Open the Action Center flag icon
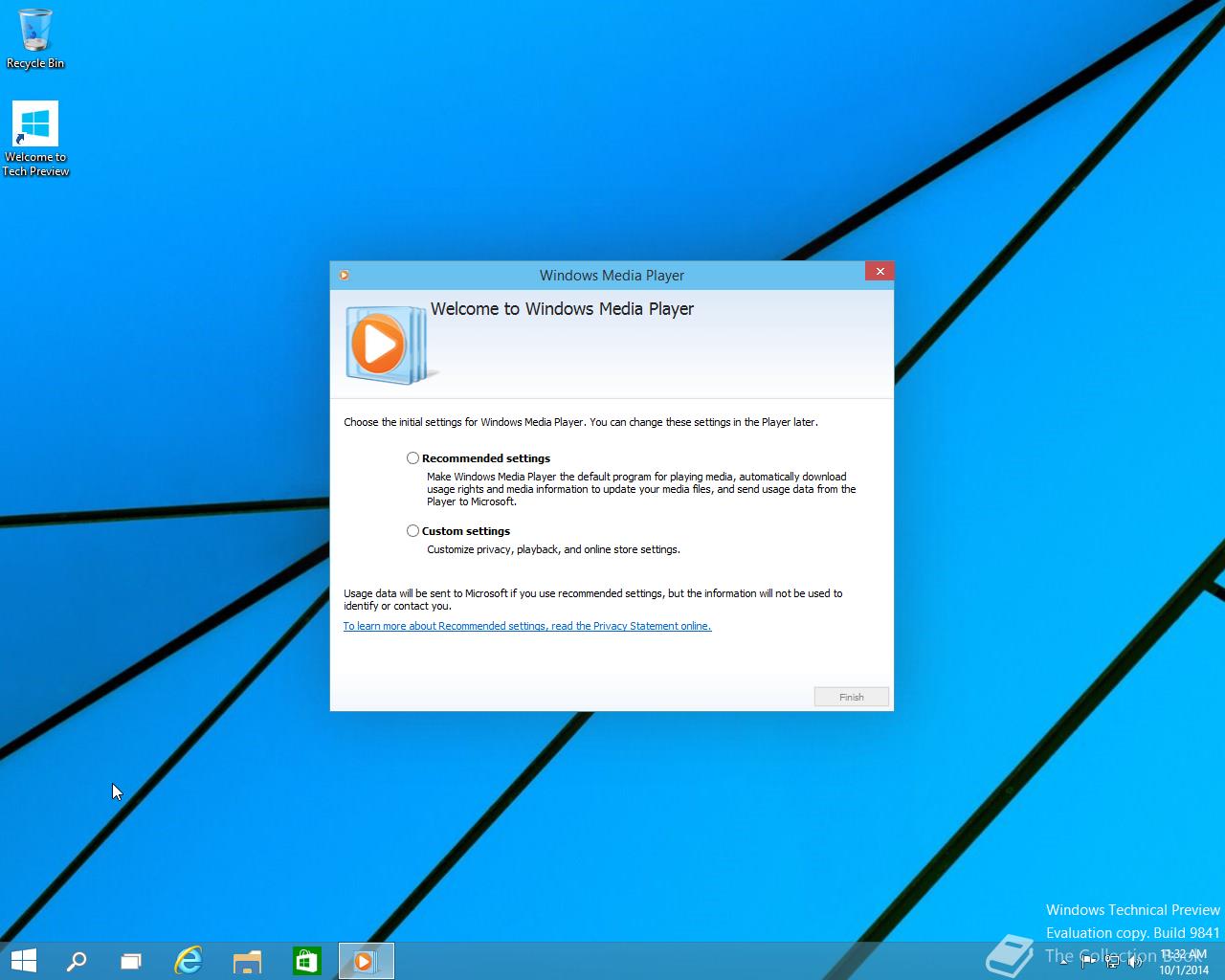This screenshot has width=1225, height=980. tap(1088, 961)
